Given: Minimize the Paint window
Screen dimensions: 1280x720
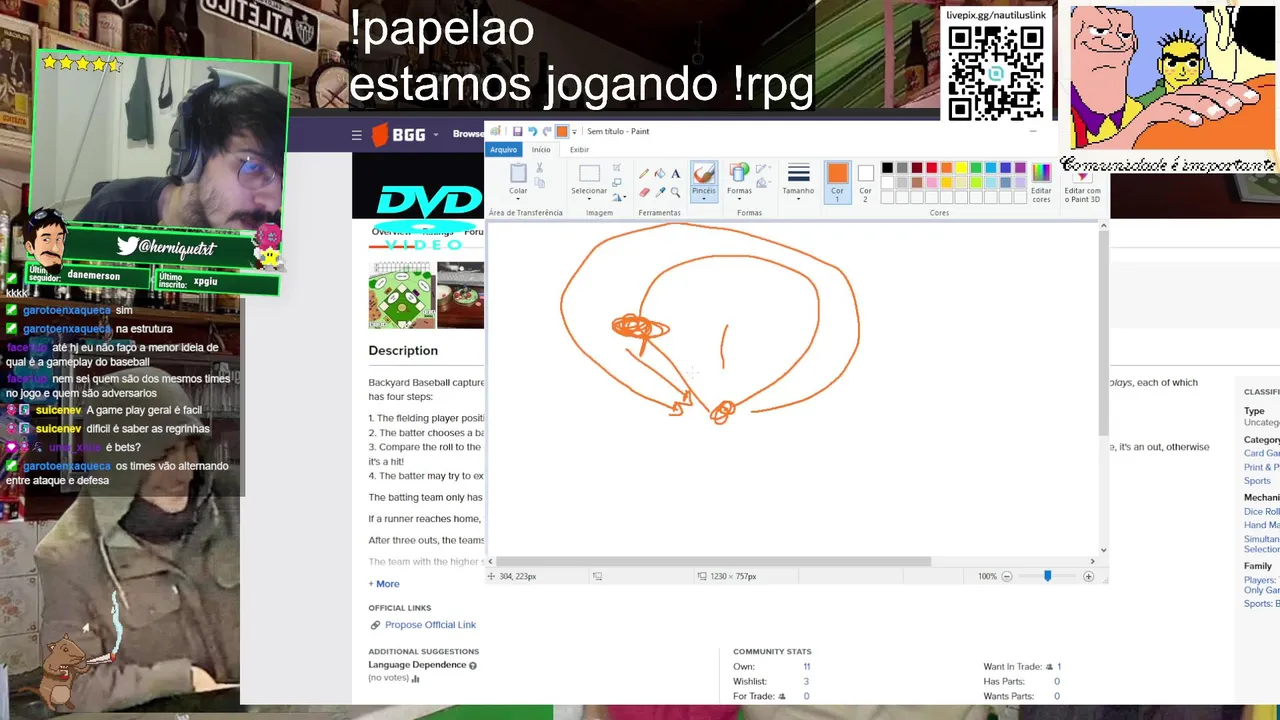Looking at the screenshot, I should coord(1033,131).
